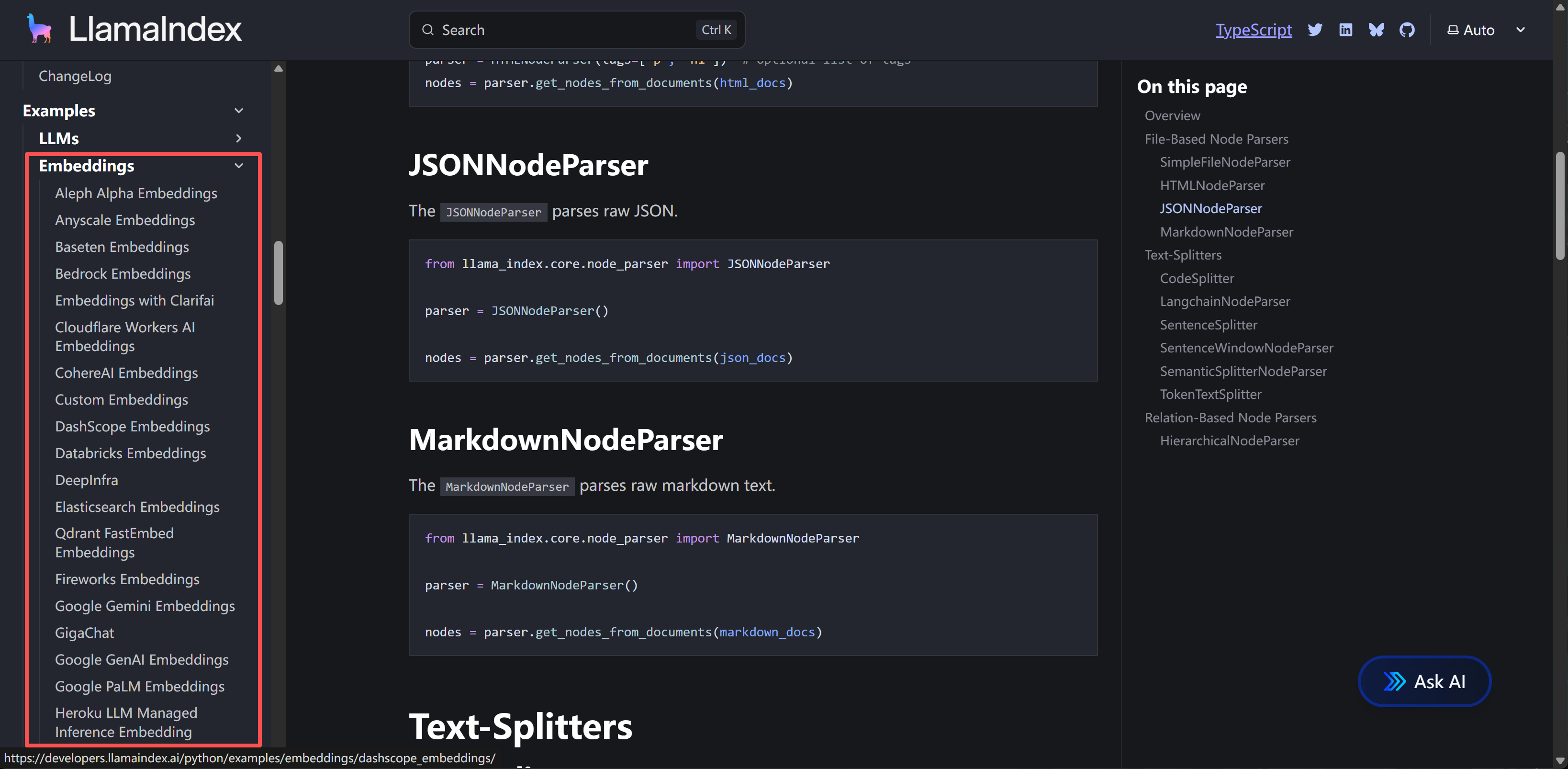
Task: Click the sidebar scroll-up arrow
Action: (x=278, y=69)
